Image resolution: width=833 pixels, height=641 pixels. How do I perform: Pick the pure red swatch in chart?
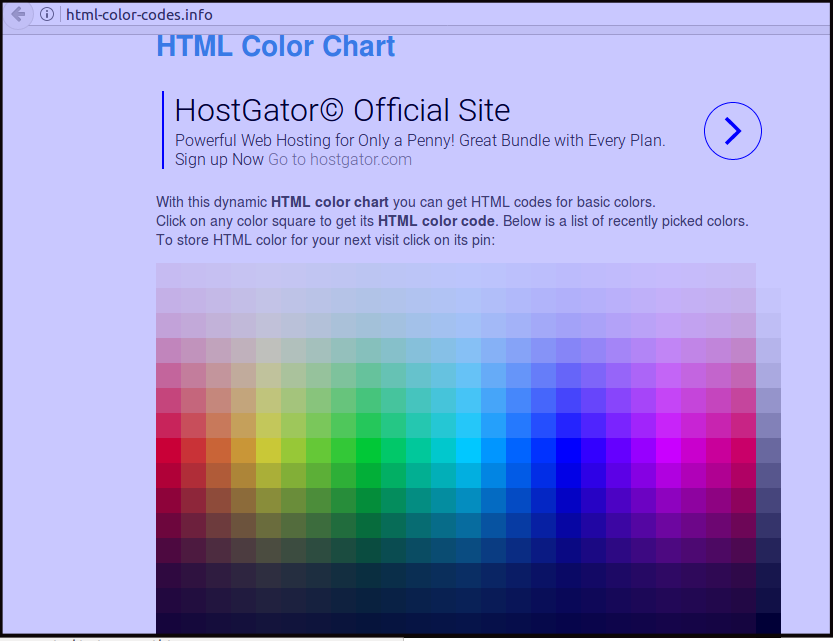[x=168, y=450]
